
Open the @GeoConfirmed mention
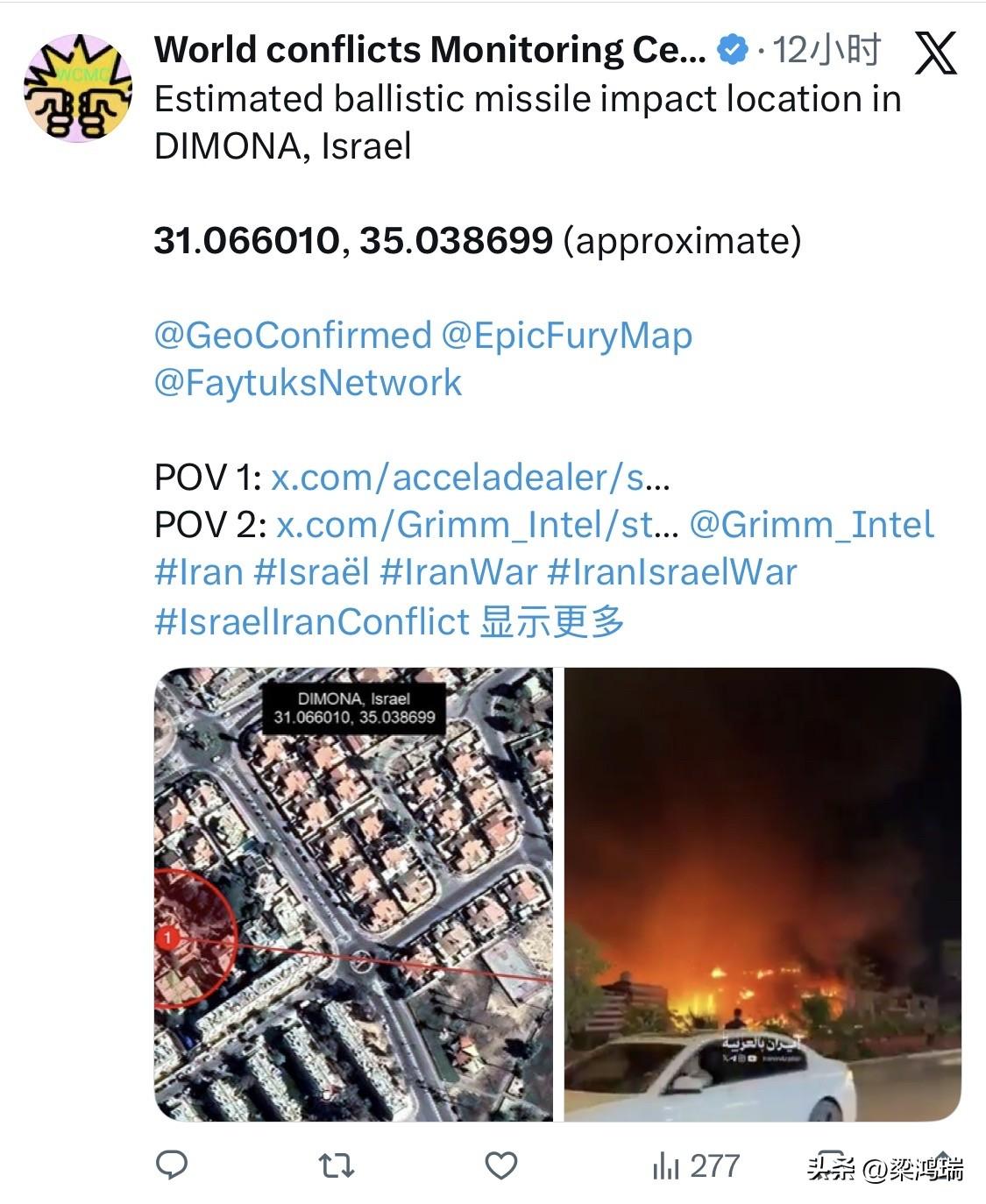click(x=293, y=336)
